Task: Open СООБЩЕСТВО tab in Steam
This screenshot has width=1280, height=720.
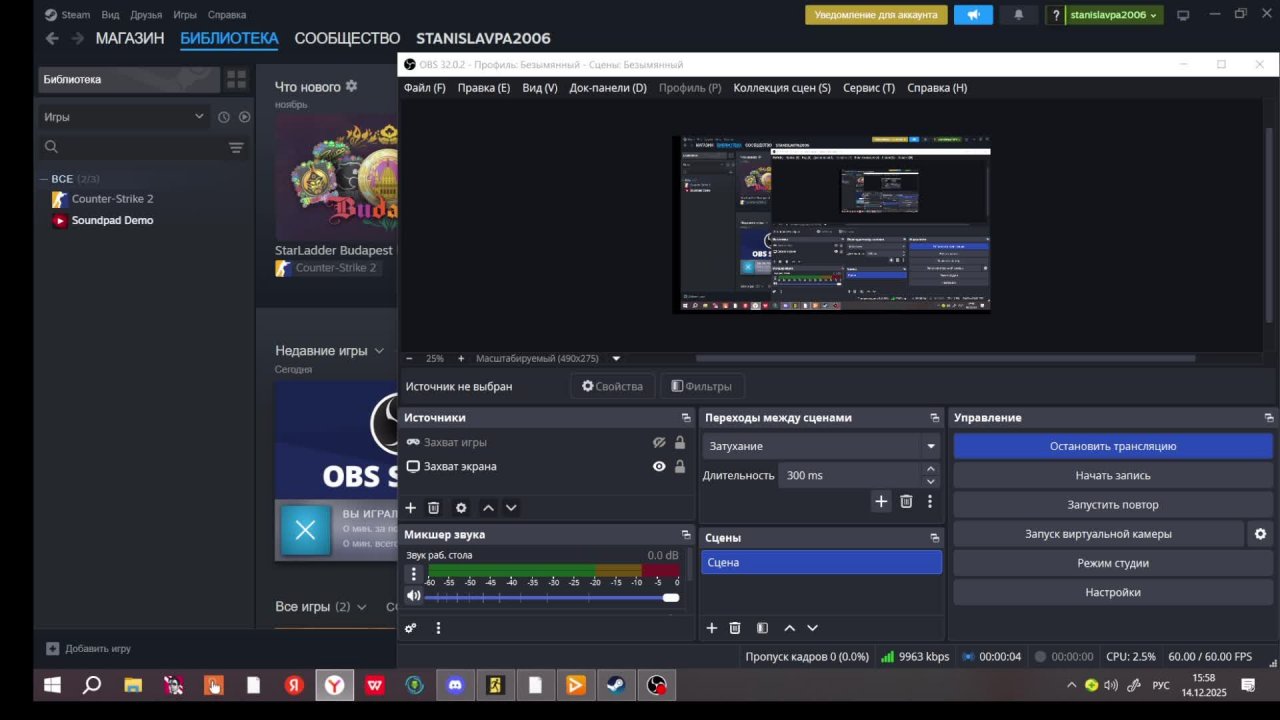Action: tap(347, 38)
